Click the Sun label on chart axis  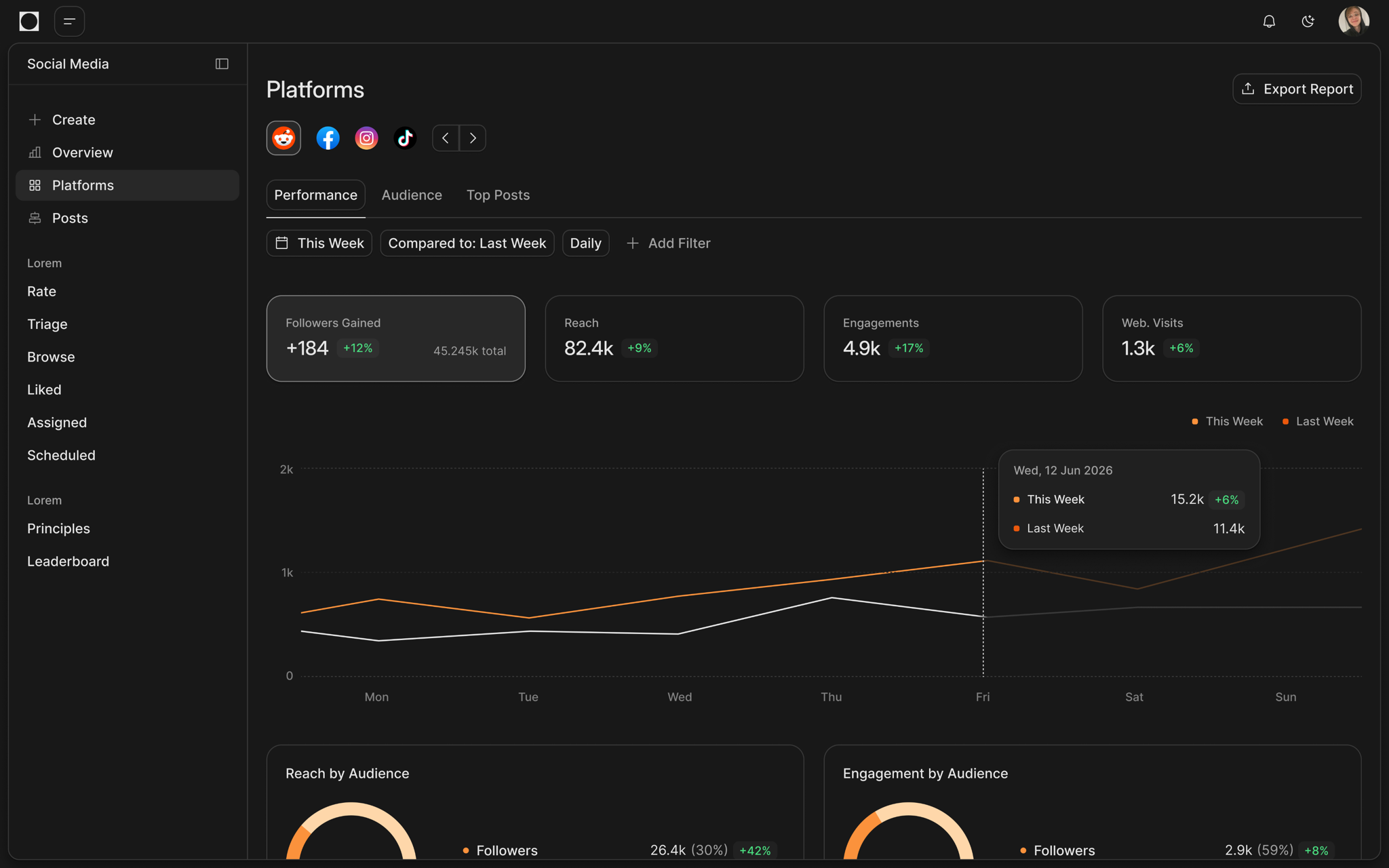click(1286, 696)
